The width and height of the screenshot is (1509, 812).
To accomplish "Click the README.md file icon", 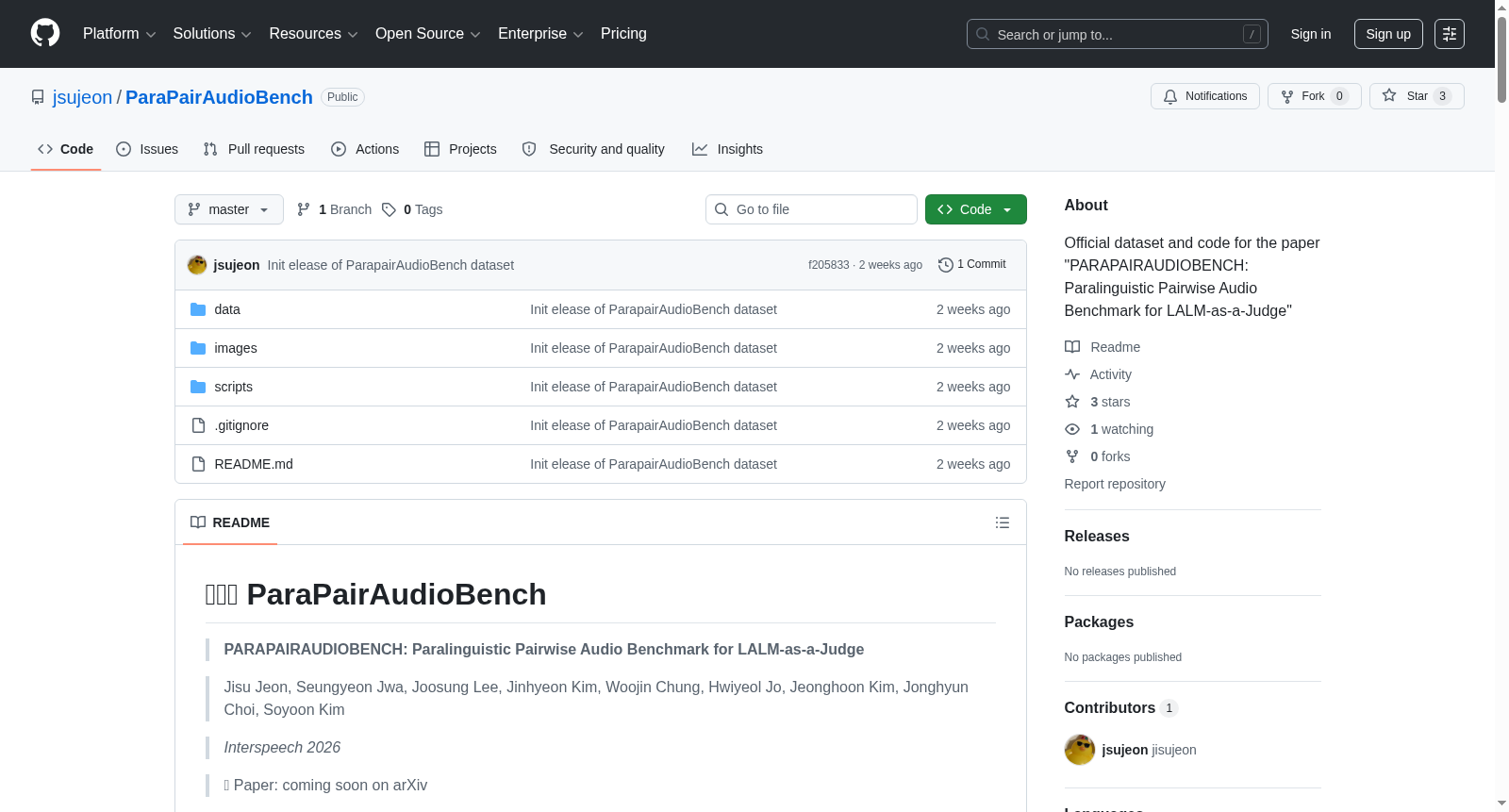I will coord(198,464).
